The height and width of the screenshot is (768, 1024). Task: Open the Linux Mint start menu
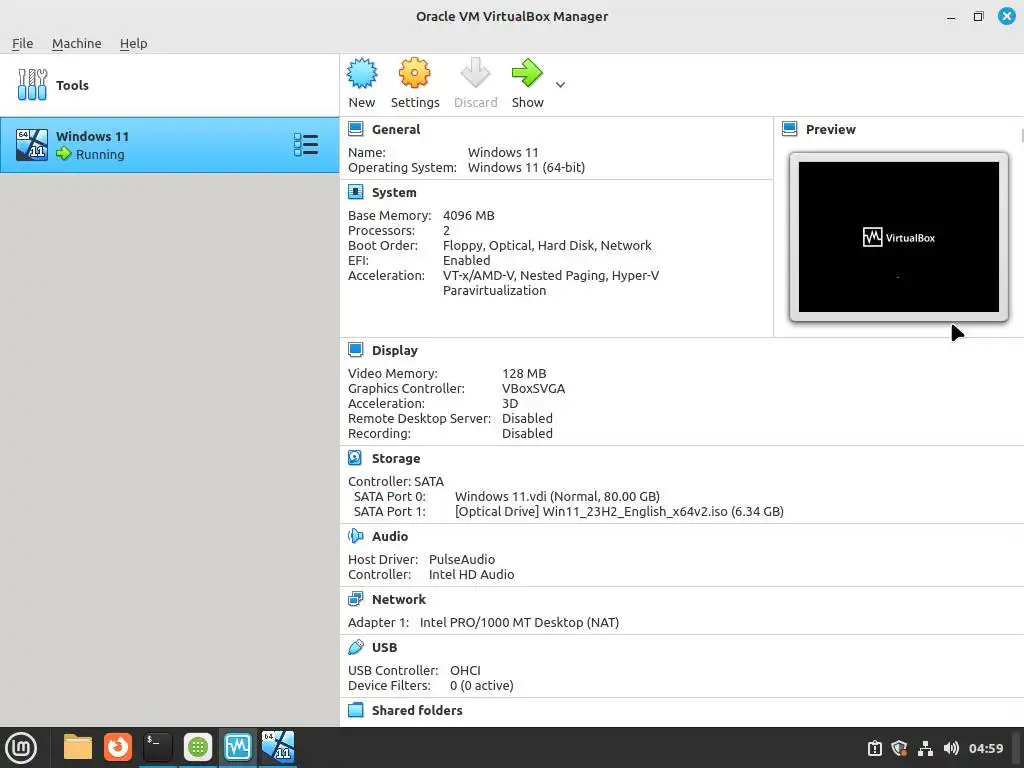(x=21, y=748)
